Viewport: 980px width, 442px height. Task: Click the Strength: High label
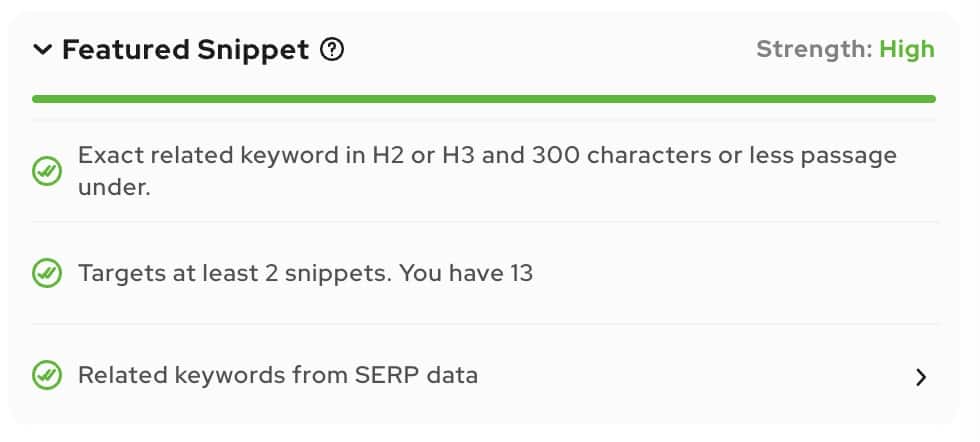pyautogui.click(x=846, y=49)
